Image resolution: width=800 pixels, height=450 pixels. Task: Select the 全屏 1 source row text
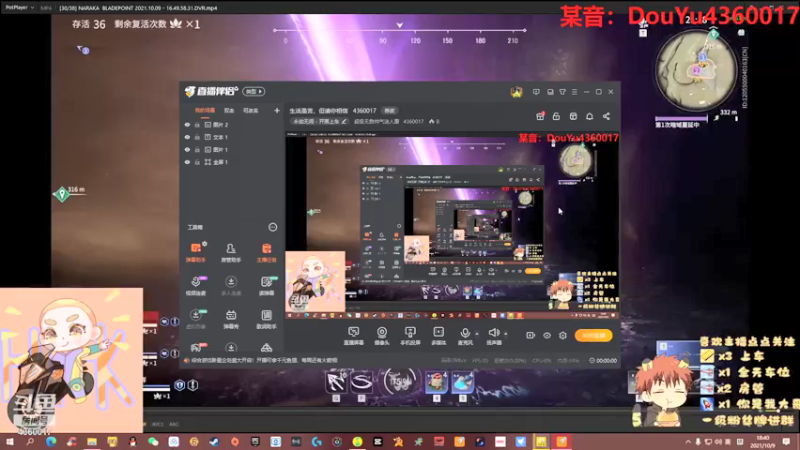click(x=220, y=162)
